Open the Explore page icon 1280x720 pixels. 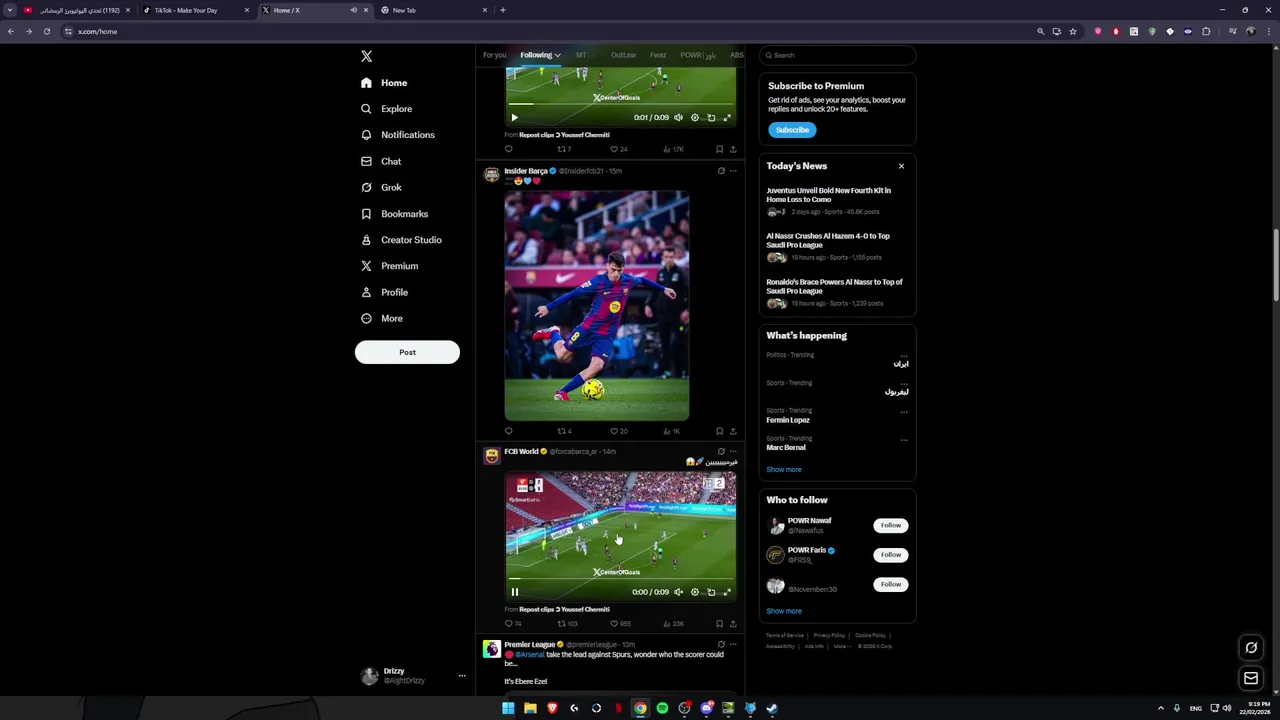click(x=366, y=109)
